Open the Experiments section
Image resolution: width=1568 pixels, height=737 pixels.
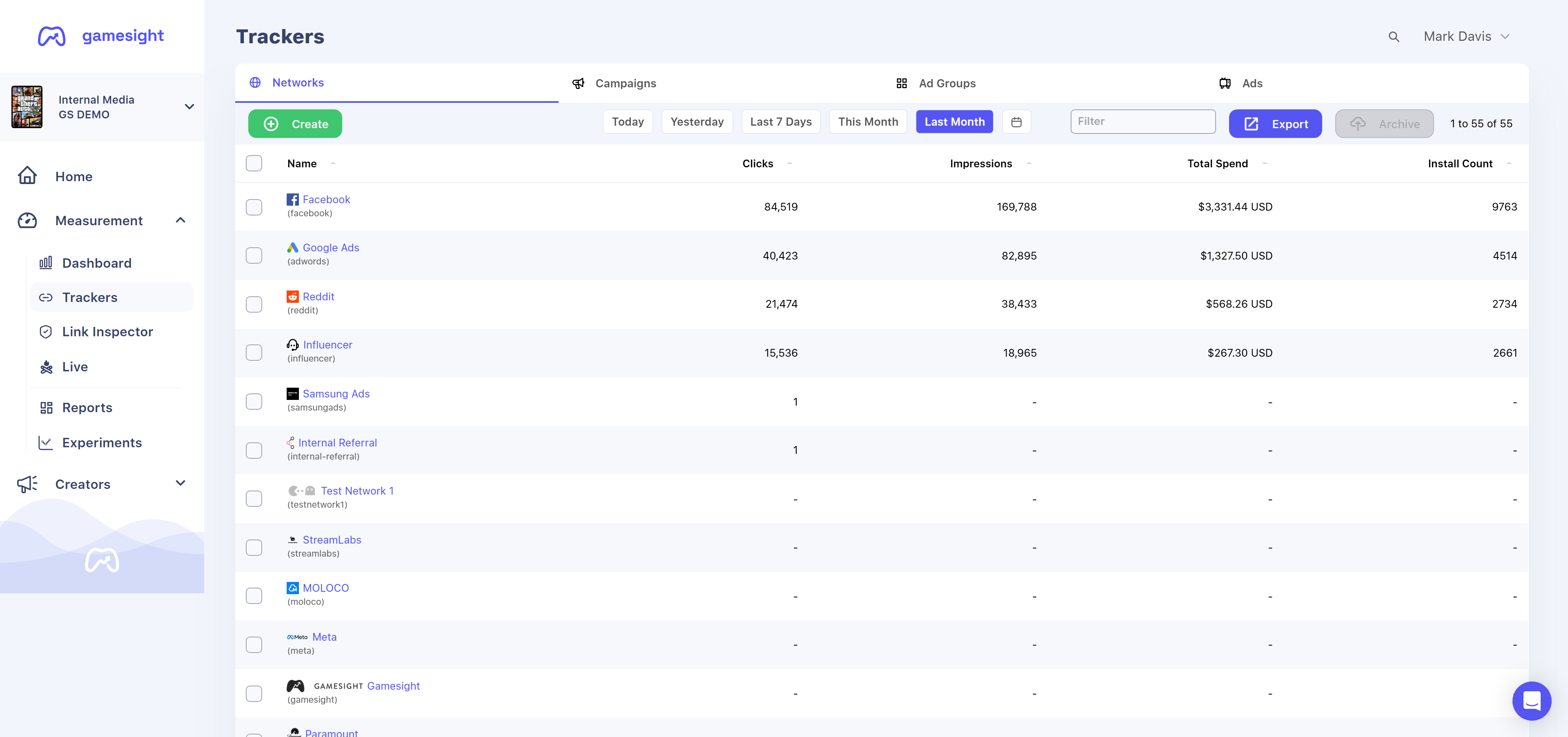[102, 443]
